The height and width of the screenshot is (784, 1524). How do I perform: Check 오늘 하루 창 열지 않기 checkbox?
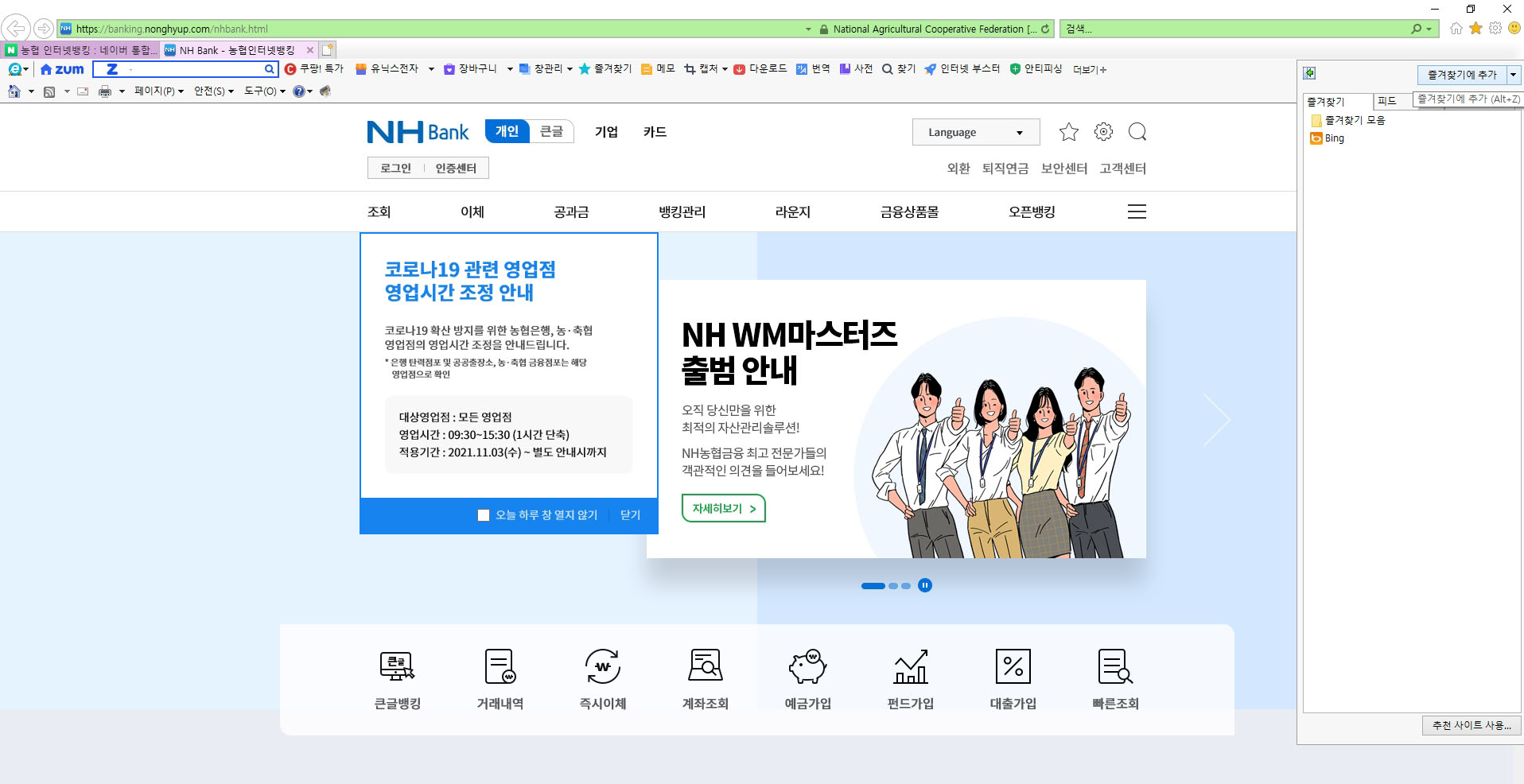(484, 515)
